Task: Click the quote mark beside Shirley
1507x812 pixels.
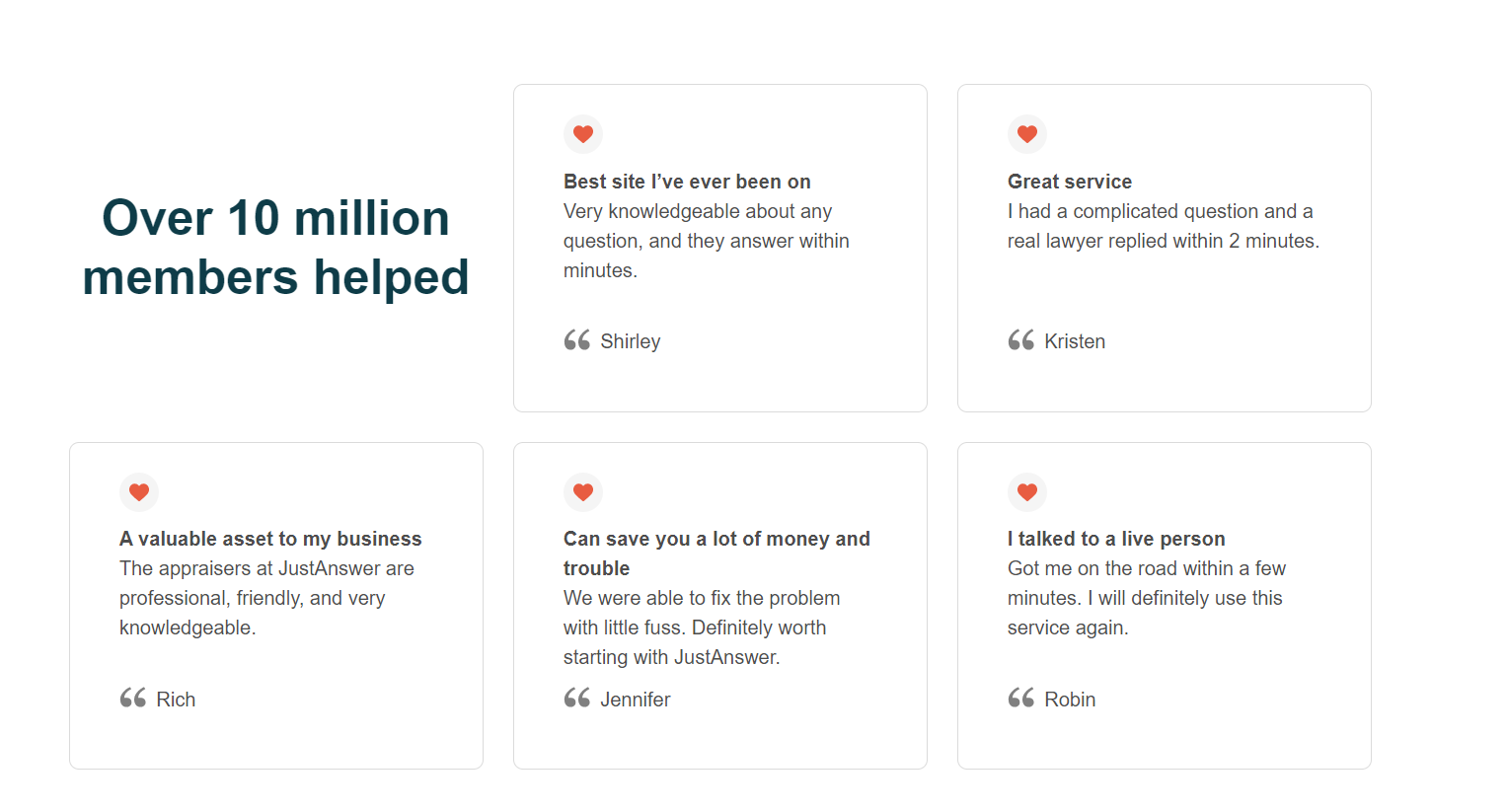Action: click(577, 340)
